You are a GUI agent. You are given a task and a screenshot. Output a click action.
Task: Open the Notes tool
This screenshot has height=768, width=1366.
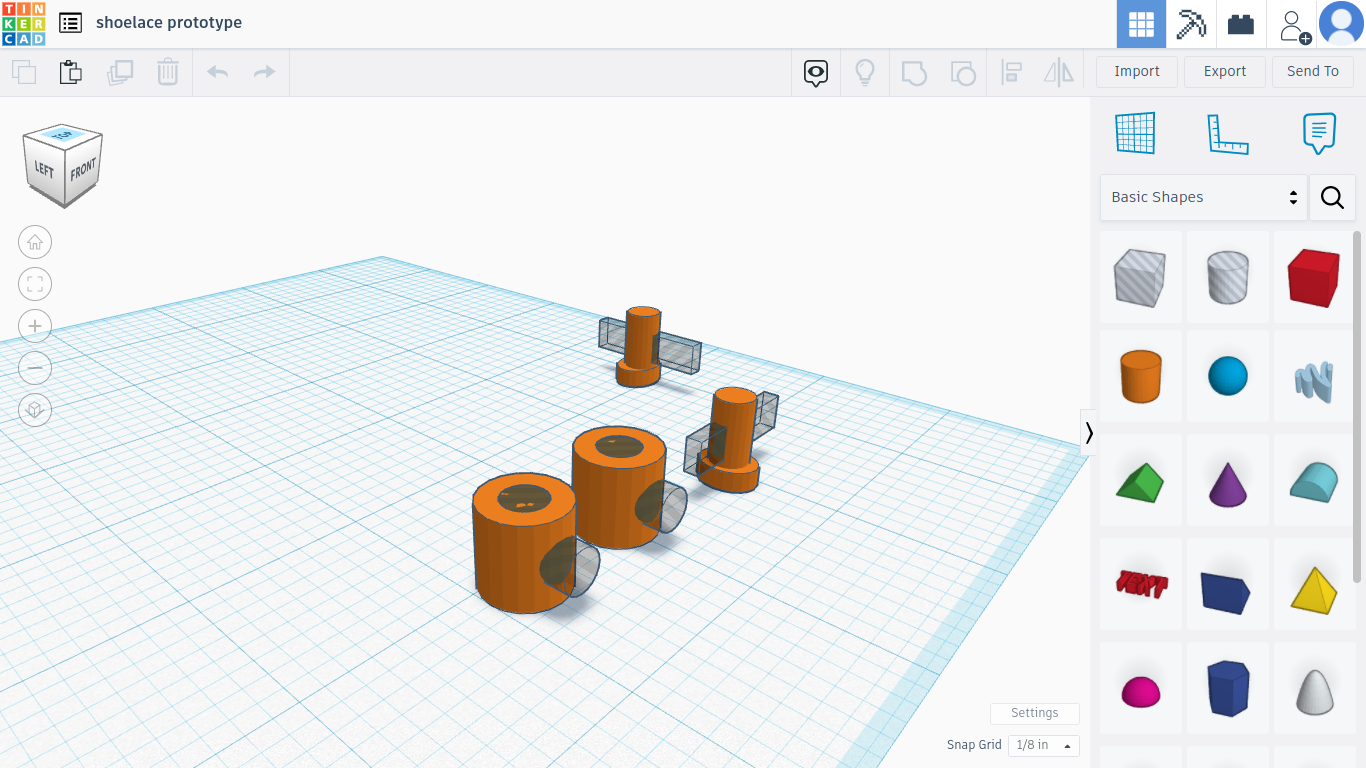(x=1319, y=133)
